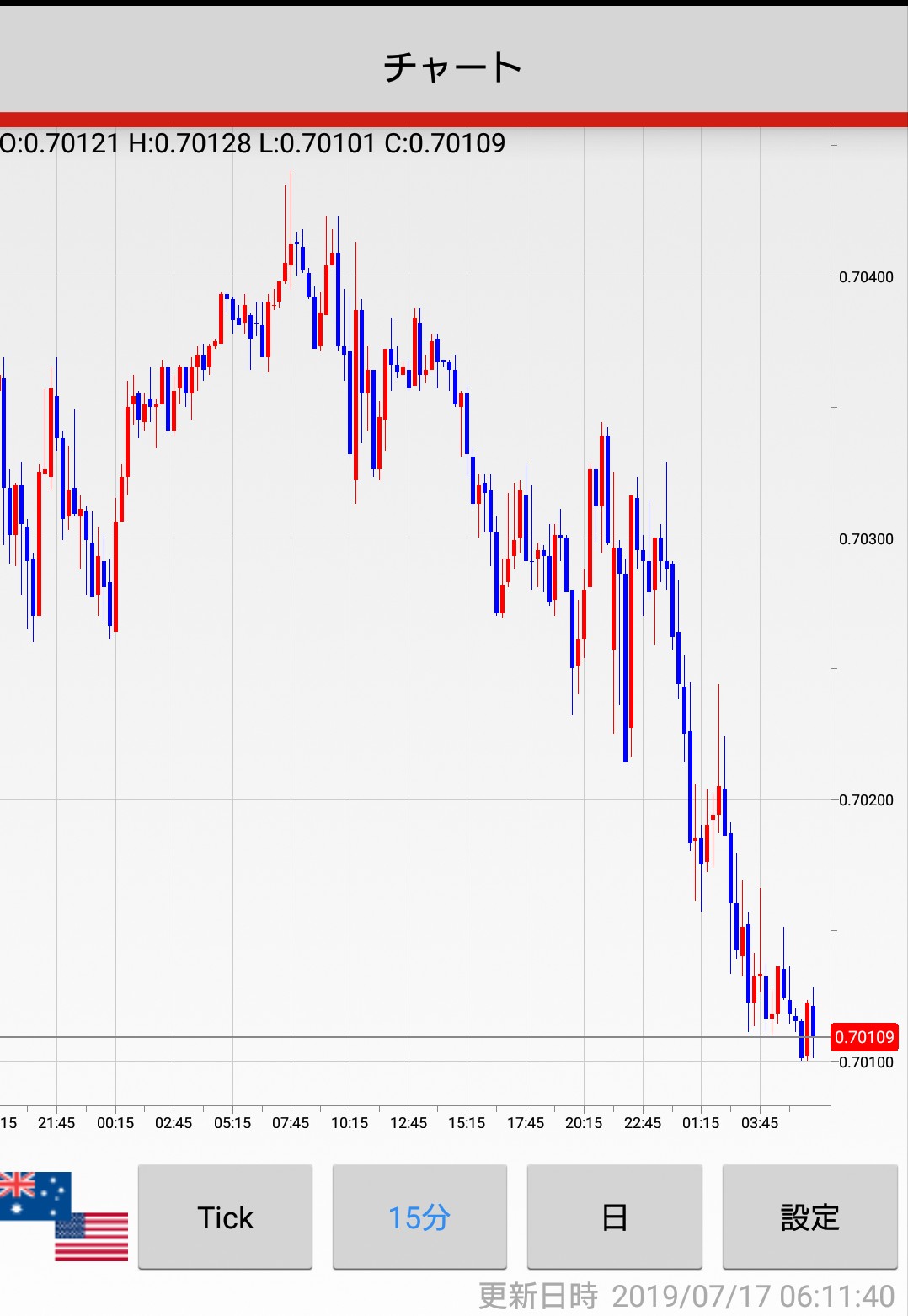Tap the チャート title header
The height and width of the screenshot is (1316, 908).
coord(453,67)
